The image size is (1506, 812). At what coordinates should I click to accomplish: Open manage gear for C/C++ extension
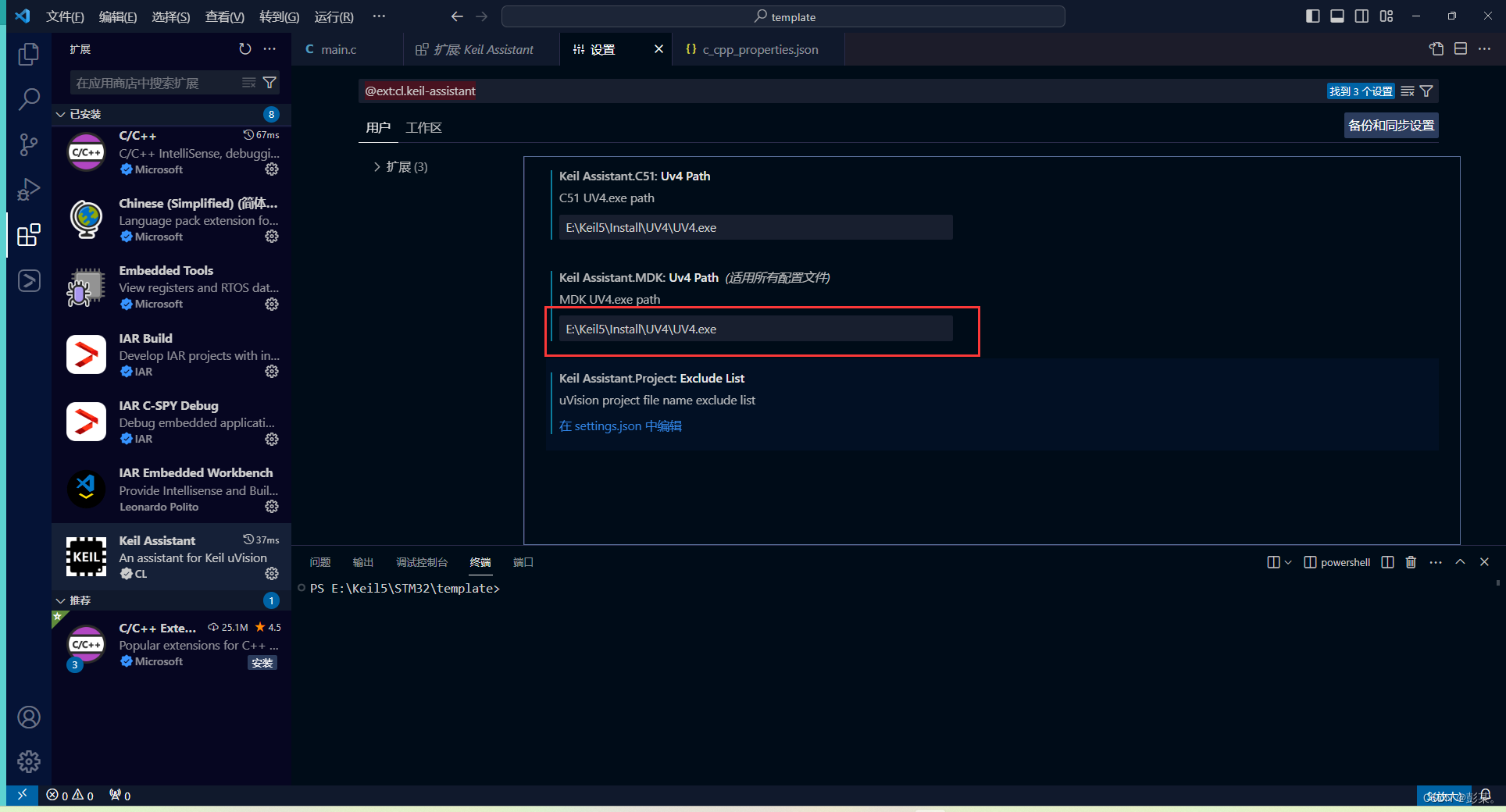tap(272, 169)
